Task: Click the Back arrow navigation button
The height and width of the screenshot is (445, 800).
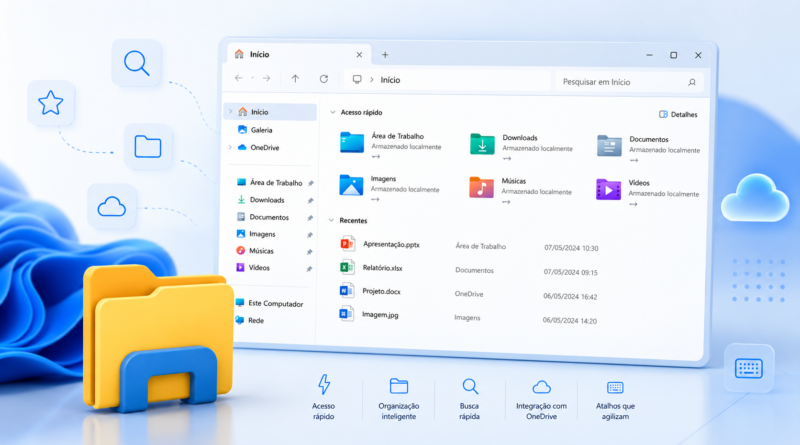Action: (239, 78)
